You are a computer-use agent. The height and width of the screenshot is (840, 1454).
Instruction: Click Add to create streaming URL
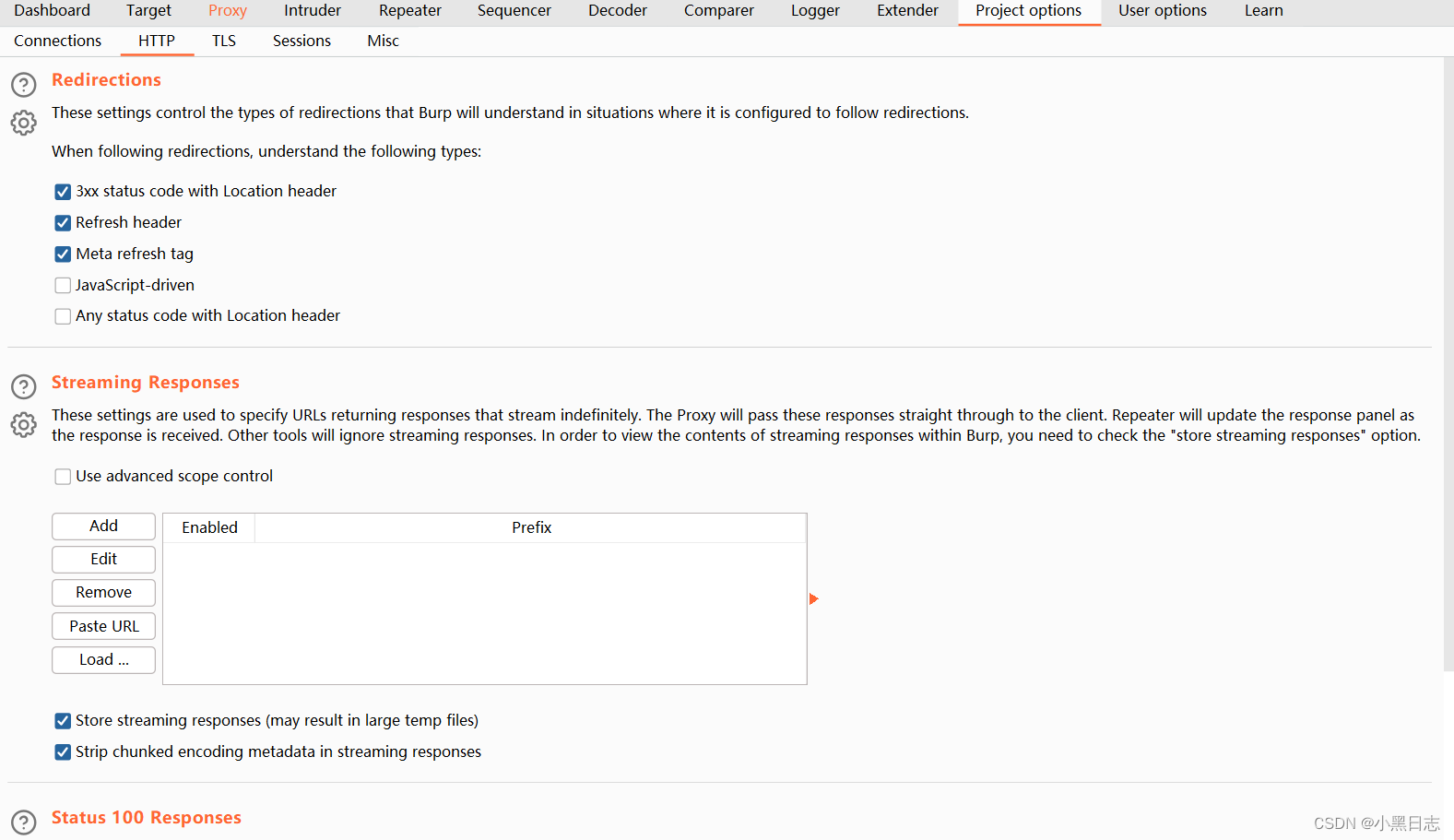pyautogui.click(x=103, y=526)
